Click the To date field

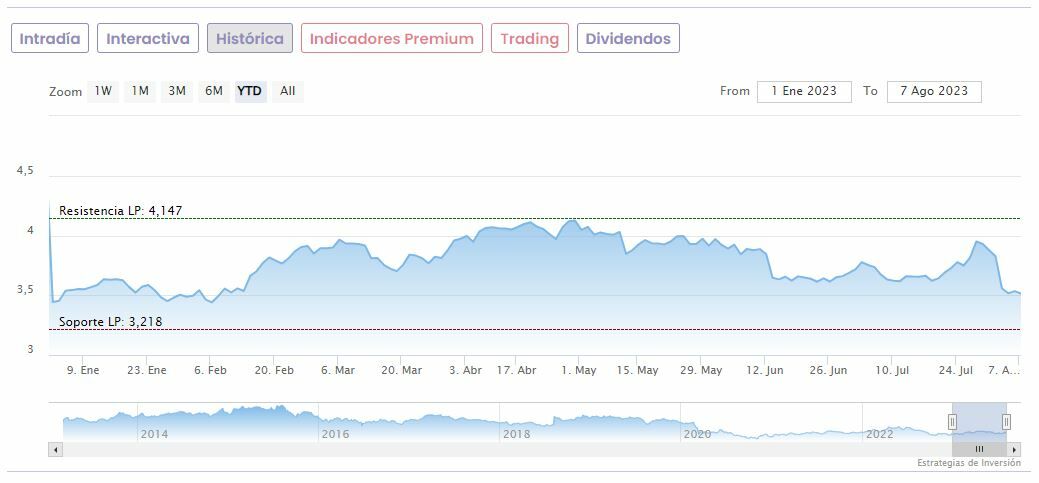(934, 91)
